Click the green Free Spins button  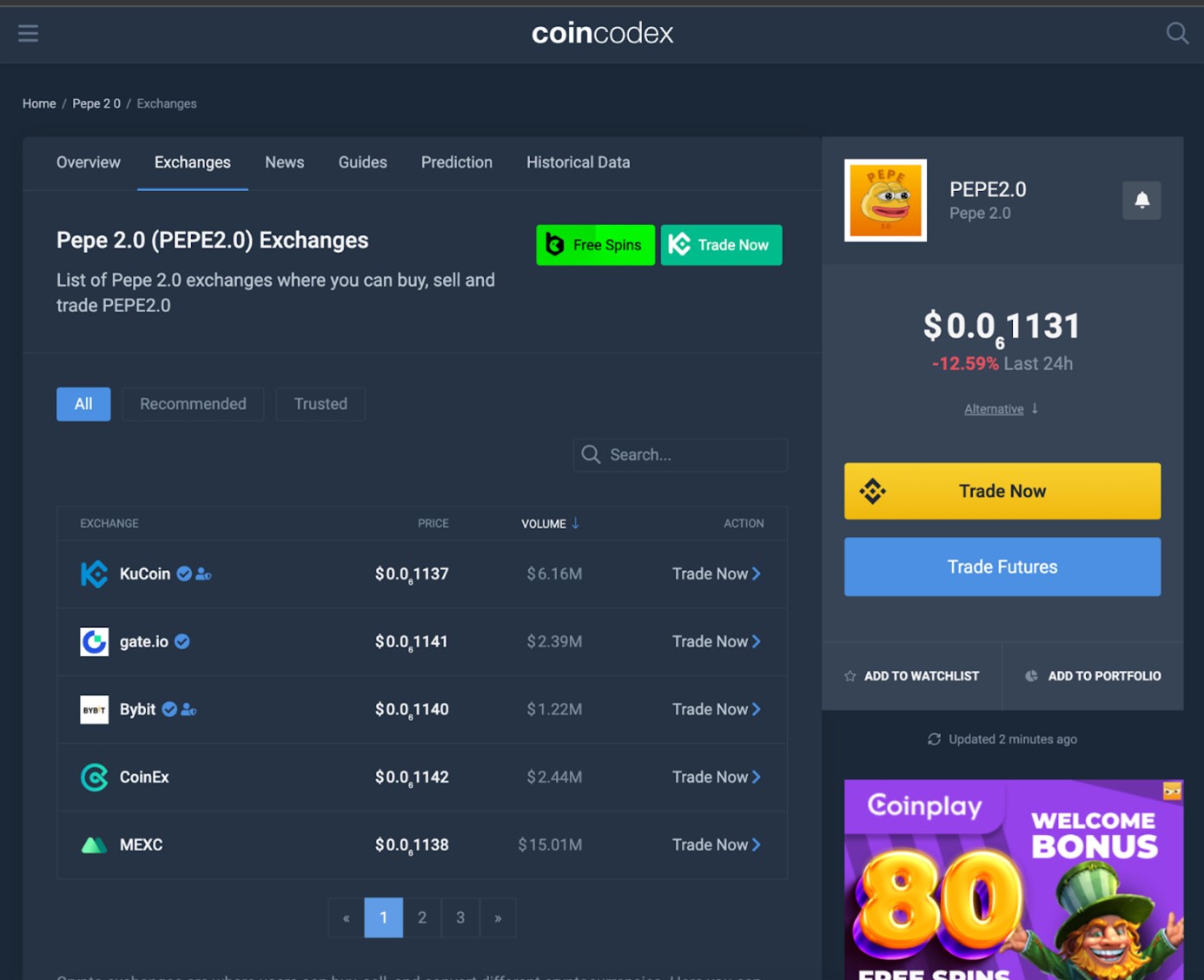(x=595, y=245)
